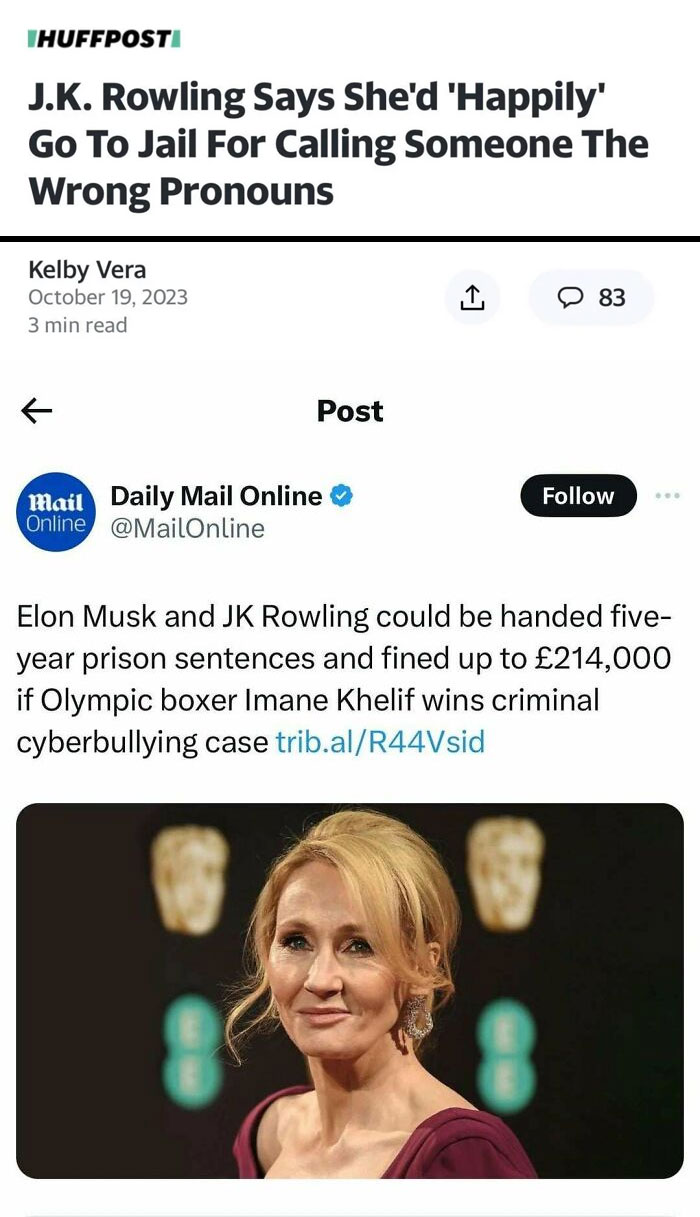
Task: Open the share options via the share icon
Action: (472, 297)
